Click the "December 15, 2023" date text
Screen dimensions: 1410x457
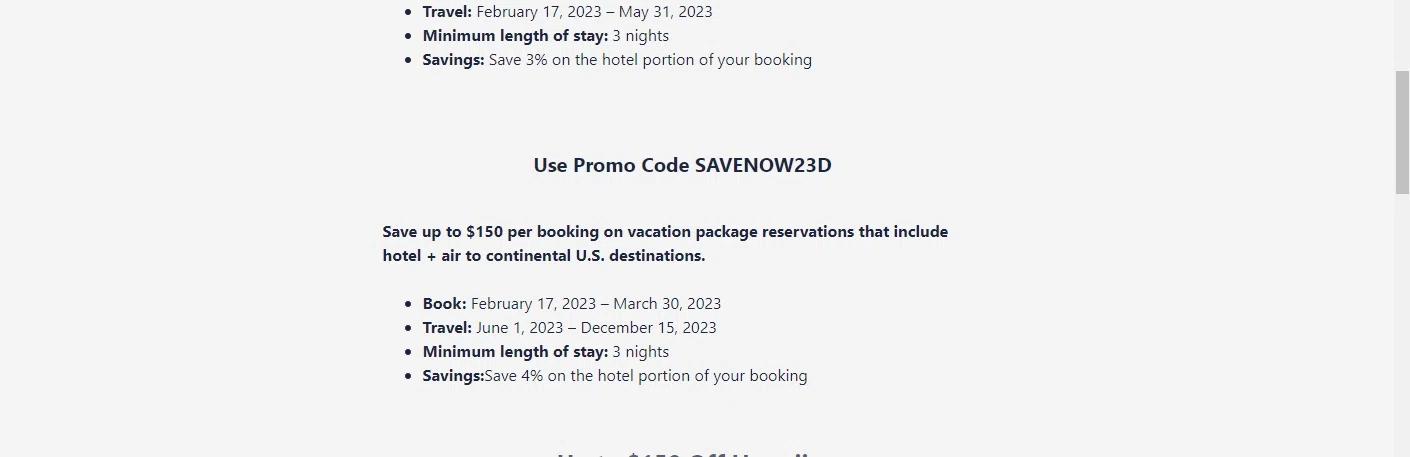[648, 328]
